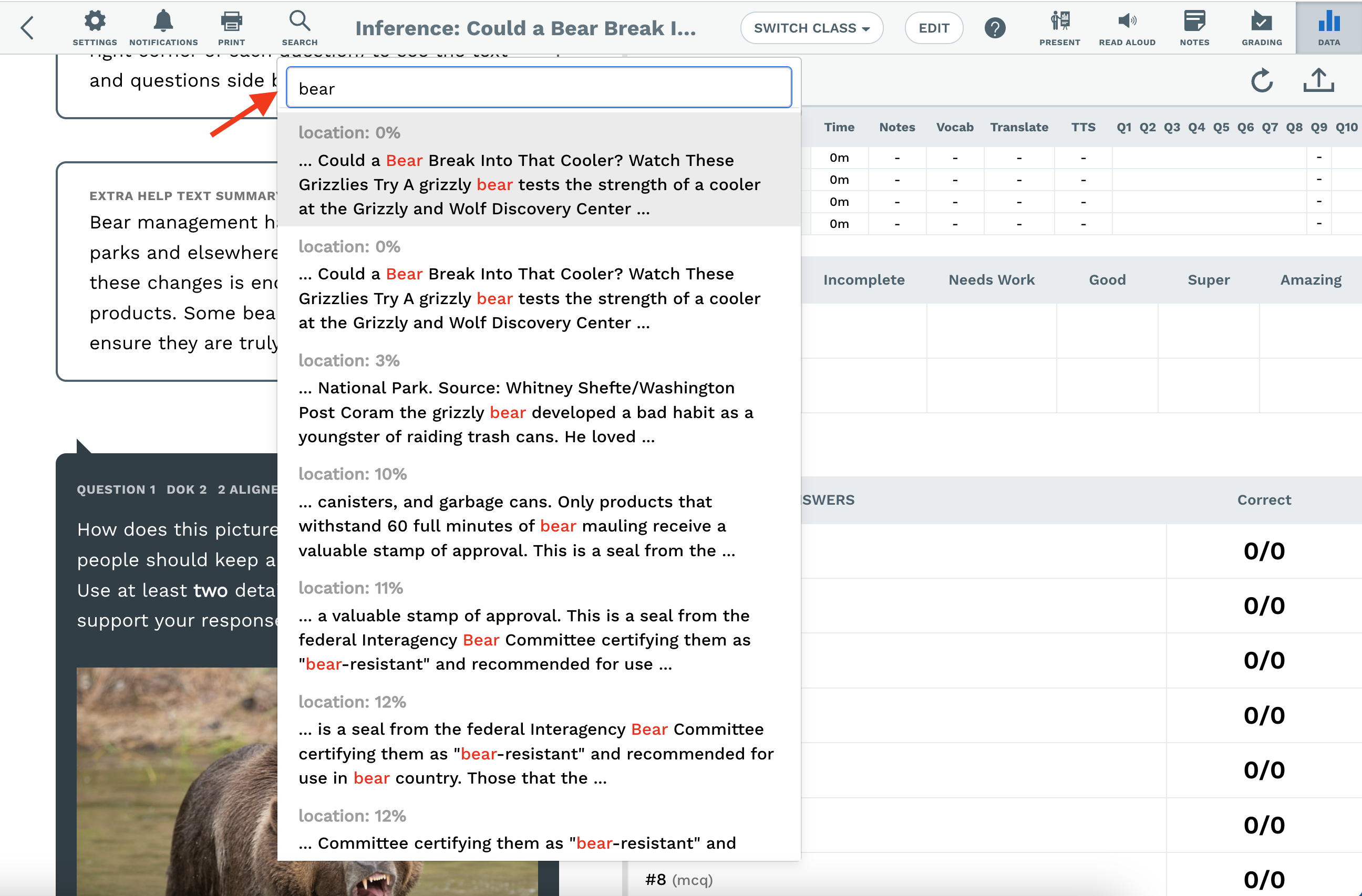Viewport: 1362px width, 896px height.
Task: Select the Needs Work category header
Action: pyautogui.click(x=991, y=280)
